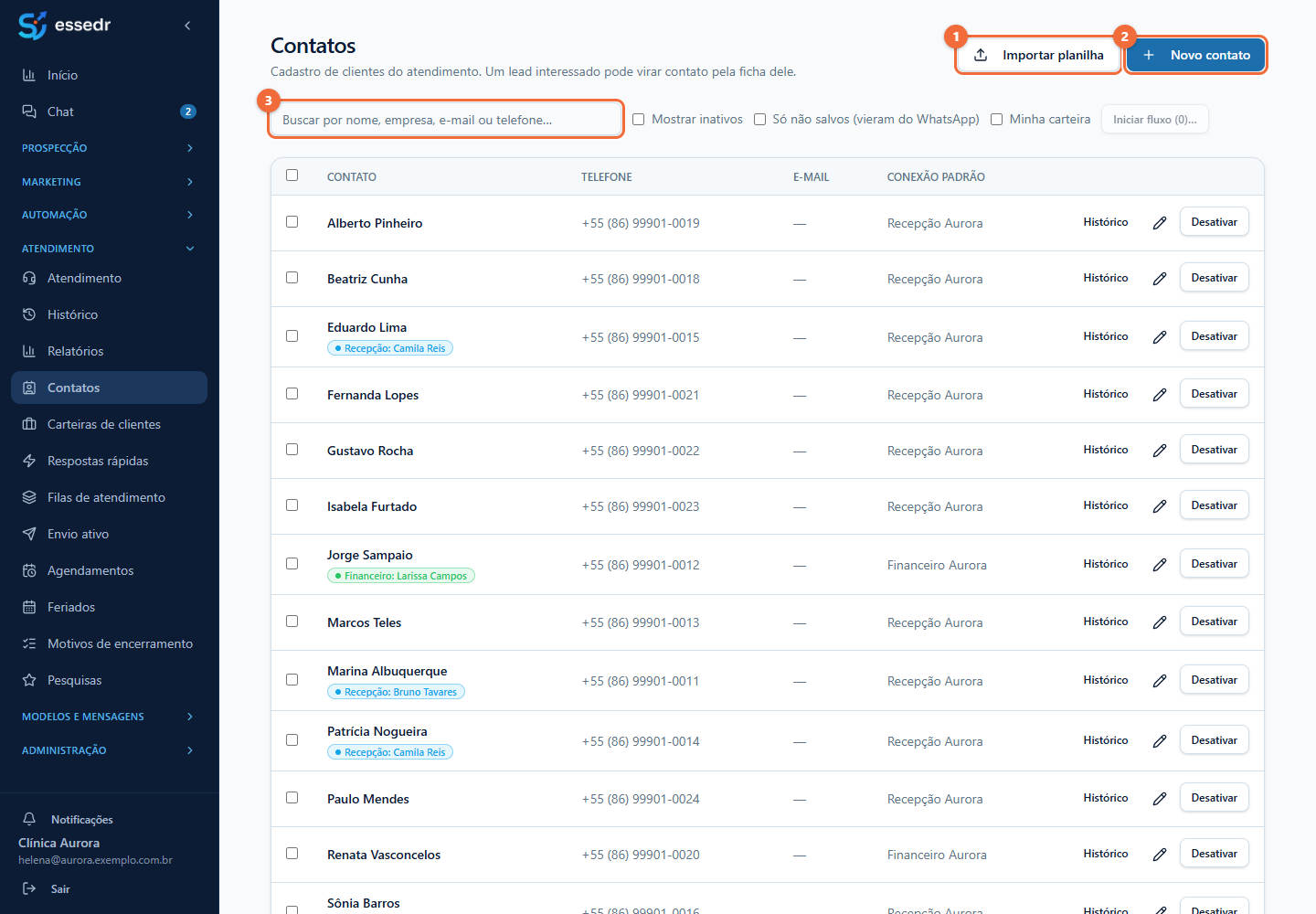Expand the AUTOMAÇÃO section

(109, 215)
